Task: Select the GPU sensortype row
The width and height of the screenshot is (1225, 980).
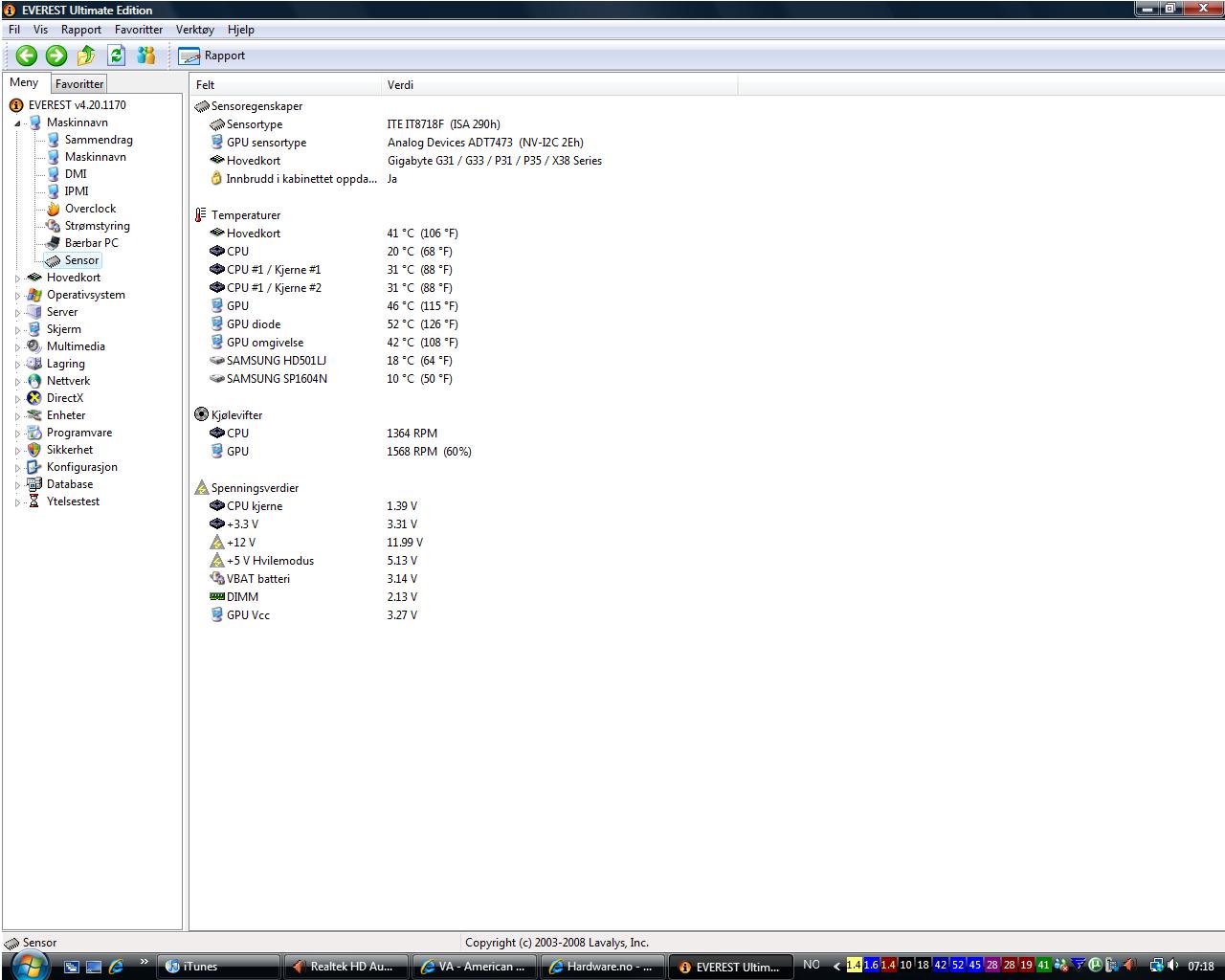Action: (x=464, y=143)
